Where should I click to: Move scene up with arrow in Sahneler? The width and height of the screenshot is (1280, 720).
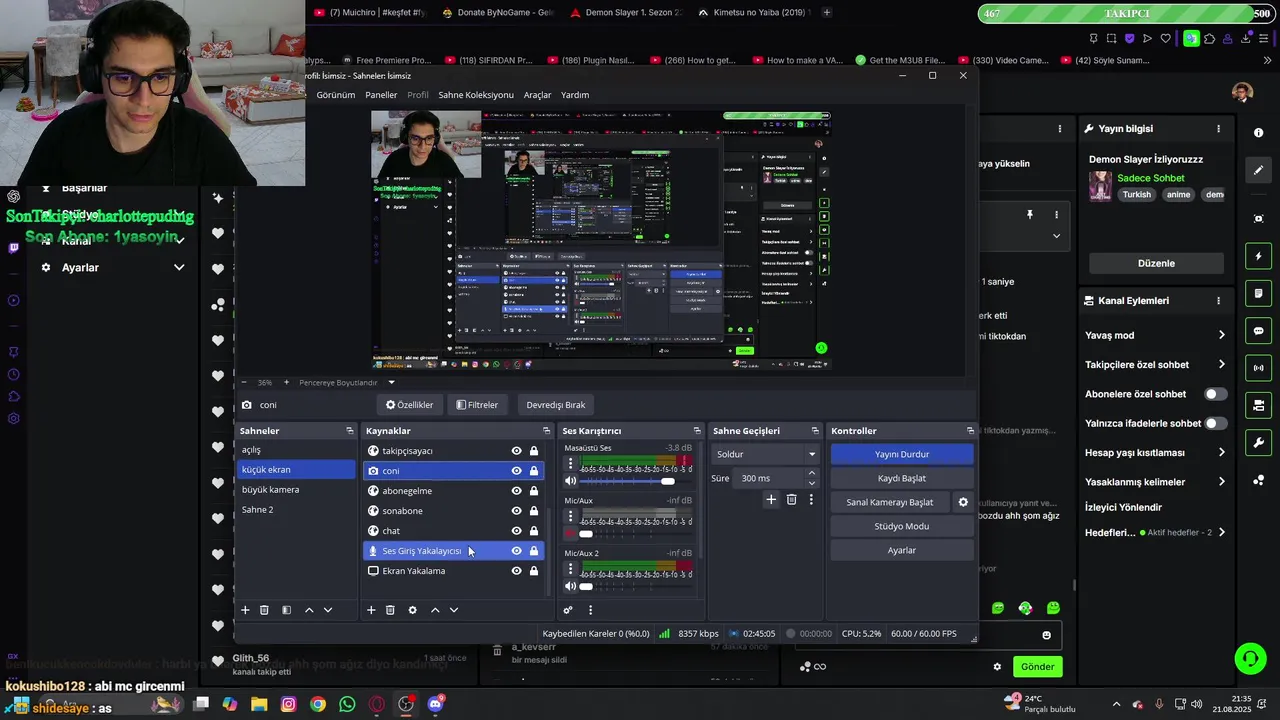point(309,610)
